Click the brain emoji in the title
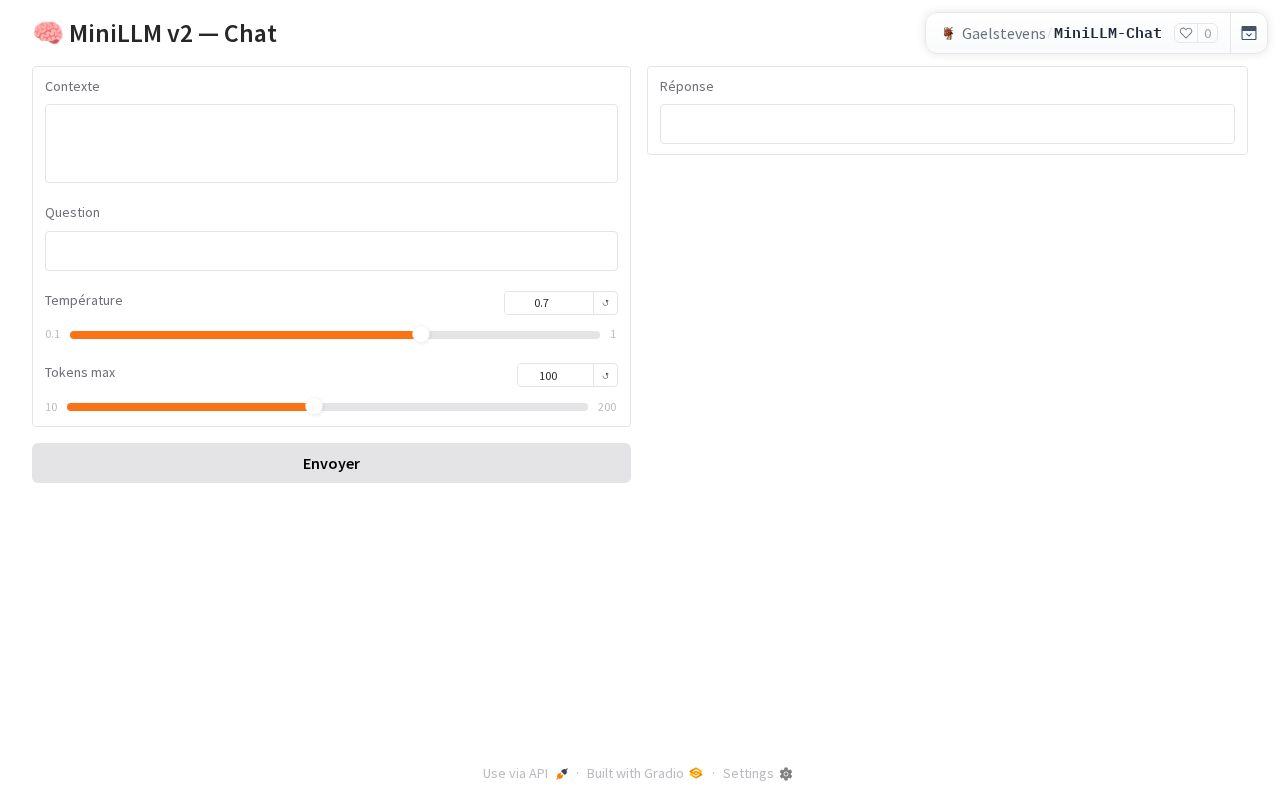The height and width of the screenshot is (800, 1280). click(x=48, y=33)
